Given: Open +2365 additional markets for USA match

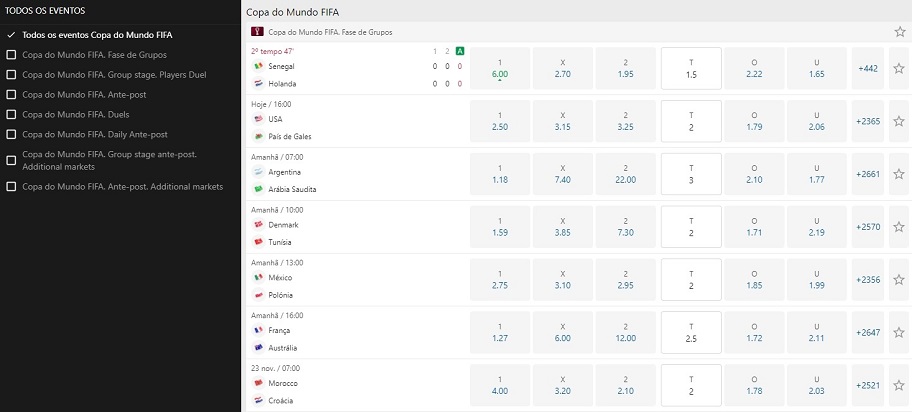Looking at the screenshot, I should (x=868, y=122).
